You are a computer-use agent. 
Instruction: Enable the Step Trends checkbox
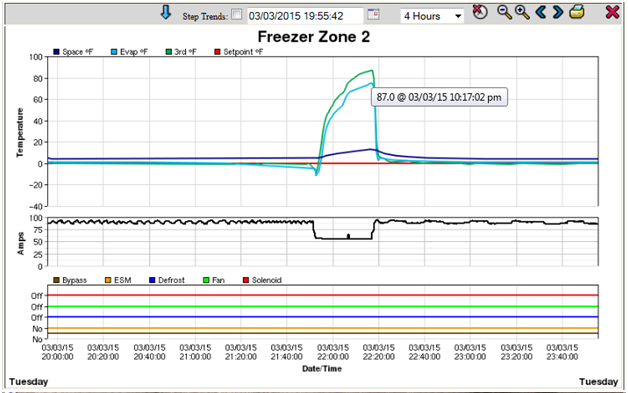(x=237, y=15)
